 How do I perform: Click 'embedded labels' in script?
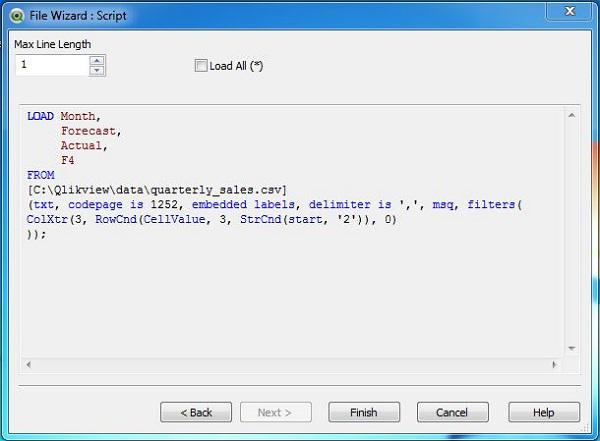pyautogui.click(x=243, y=204)
